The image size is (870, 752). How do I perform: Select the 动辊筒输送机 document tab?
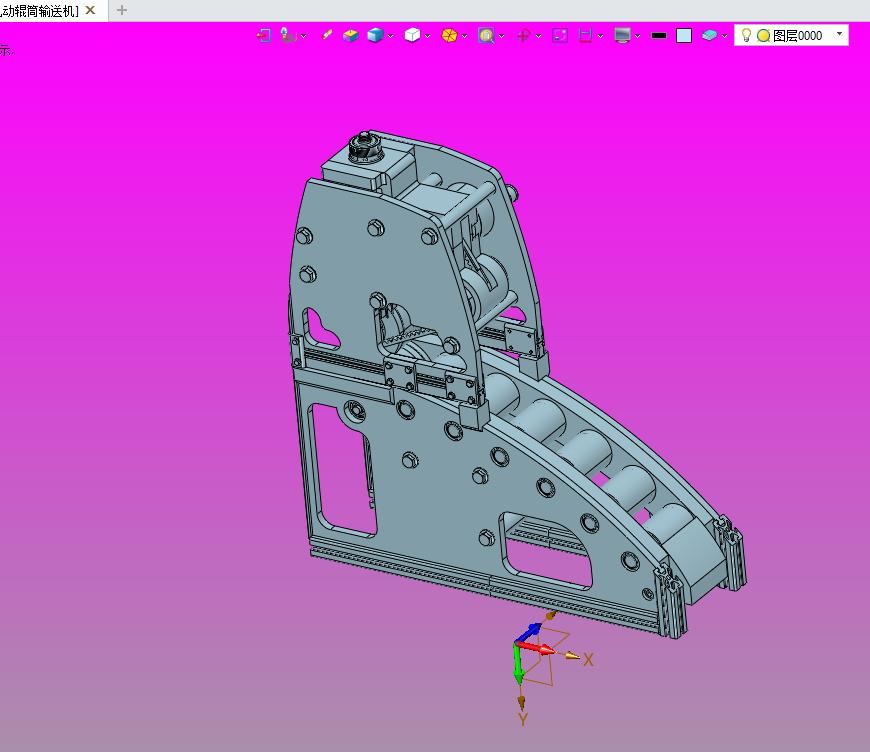pos(40,11)
